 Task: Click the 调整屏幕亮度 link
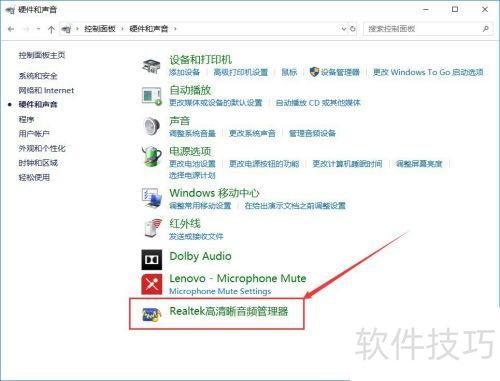[x=419, y=164]
